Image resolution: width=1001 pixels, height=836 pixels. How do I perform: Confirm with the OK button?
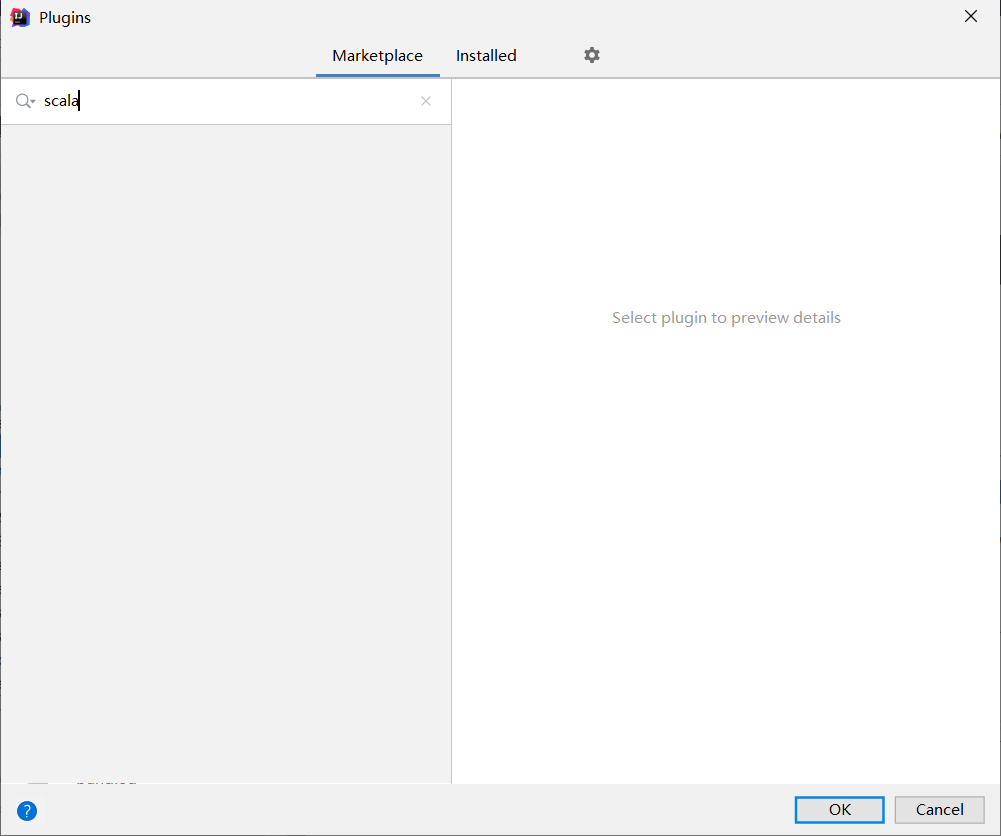click(x=839, y=810)
